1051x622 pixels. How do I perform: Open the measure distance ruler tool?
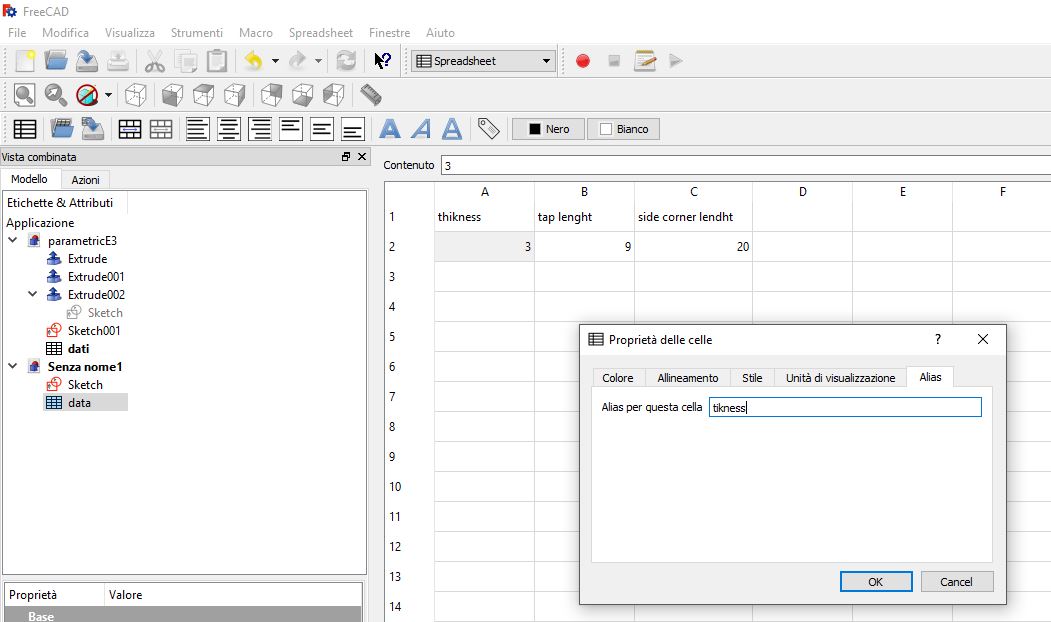371,95
